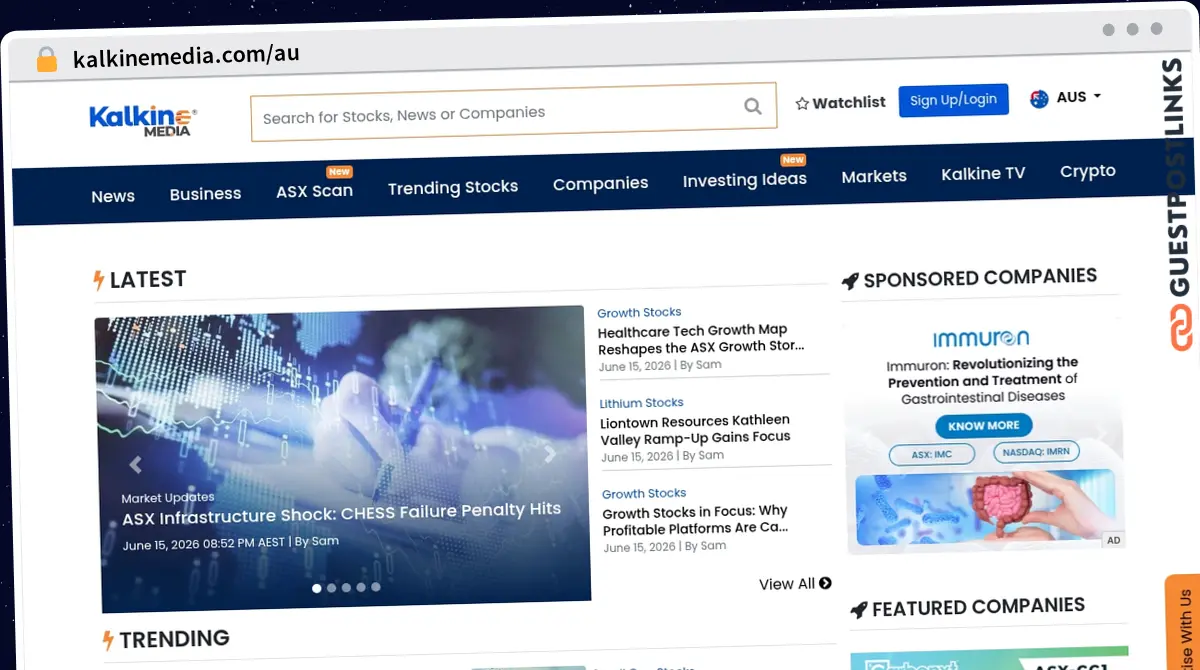
Task: Open the Crypto menu
Action: (x=1088, y=171)
